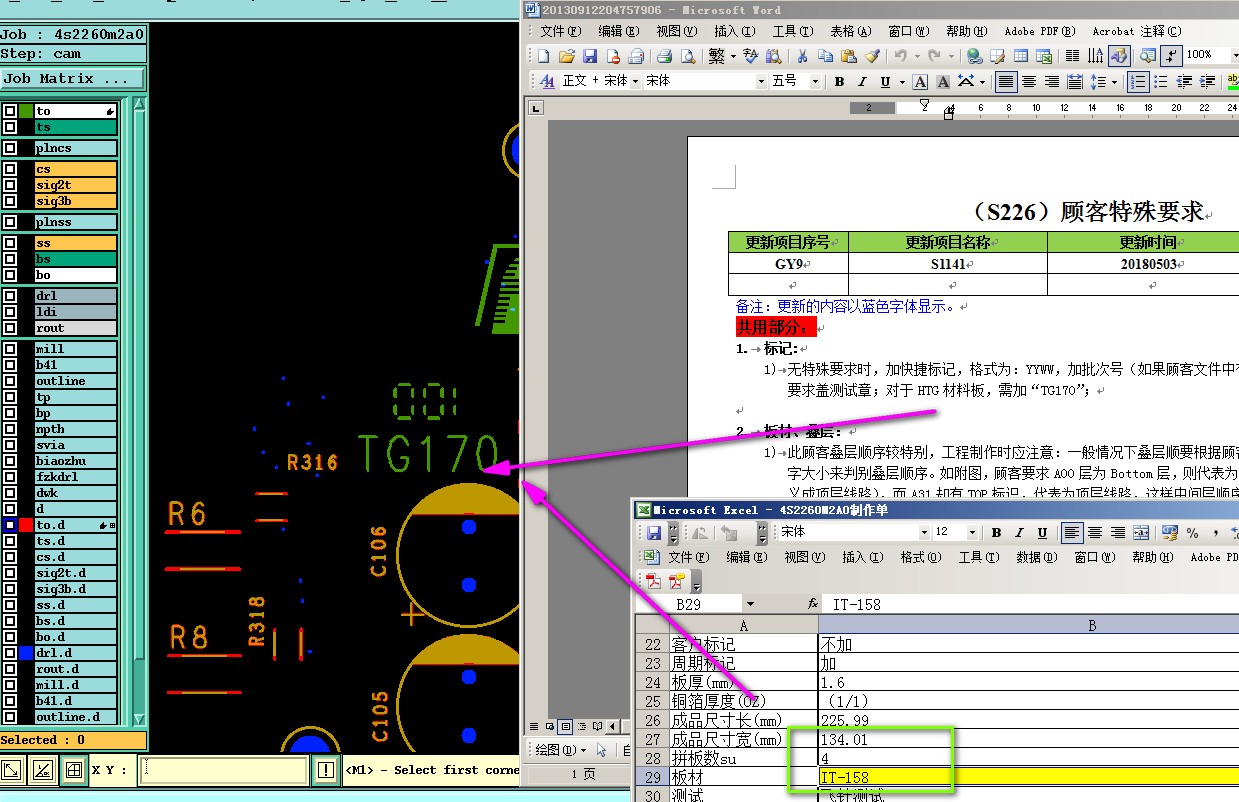Viewport: 1239px width, 802px height.
Task: Toggle checkbox for layer 'plncs'
Action: click(x=9, y=148)
